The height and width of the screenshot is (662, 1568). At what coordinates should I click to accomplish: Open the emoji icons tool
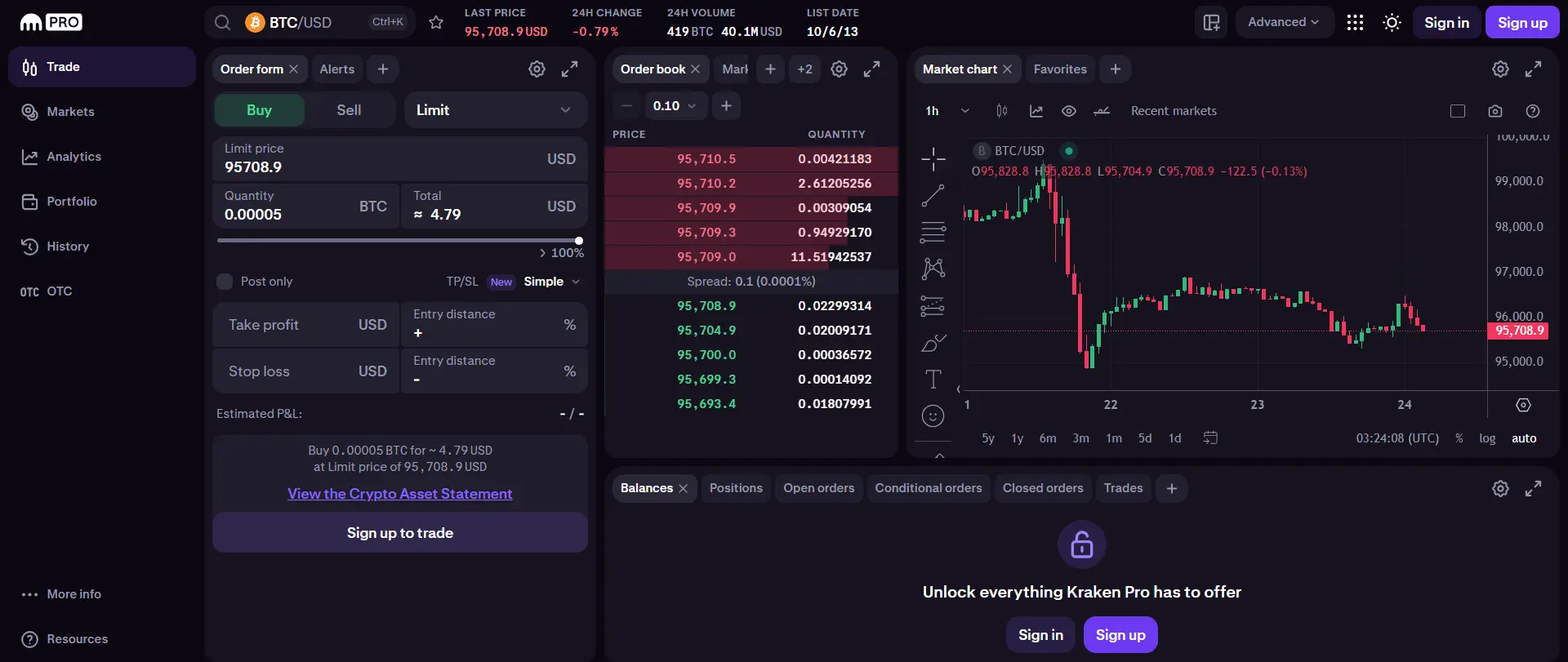pyautogui.click(x=933, y=415)
